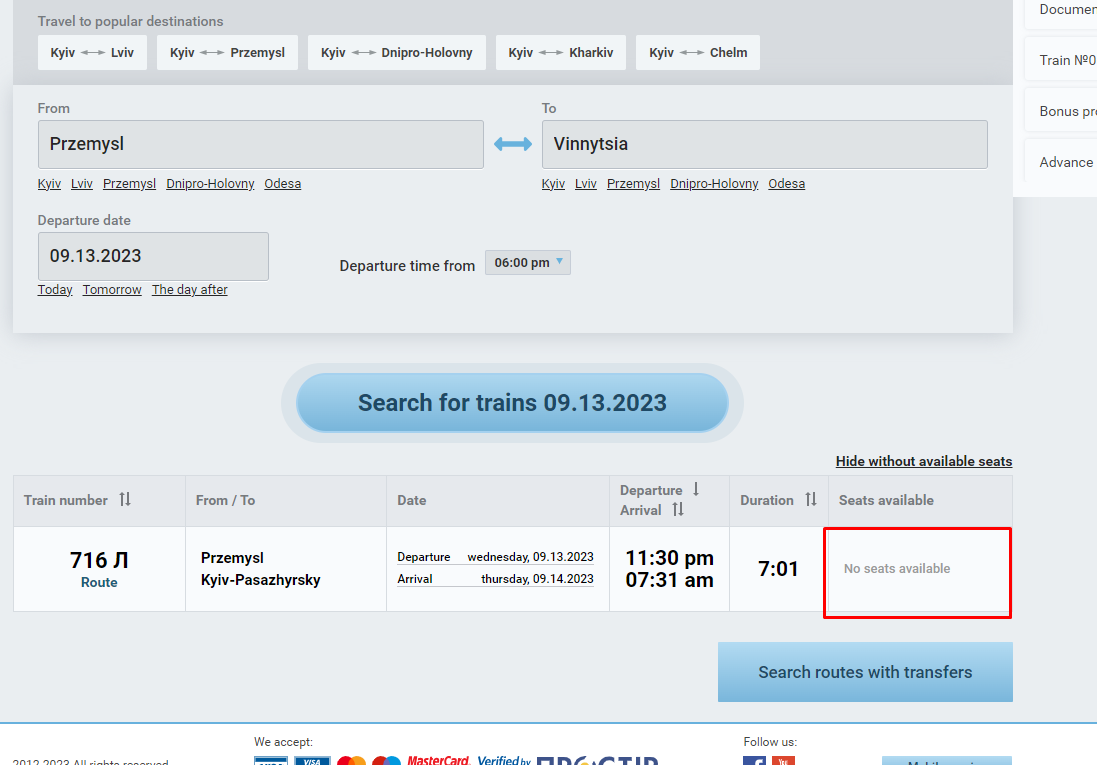Set departure date to The day after

pyautogui.click(x=190, y=290)
